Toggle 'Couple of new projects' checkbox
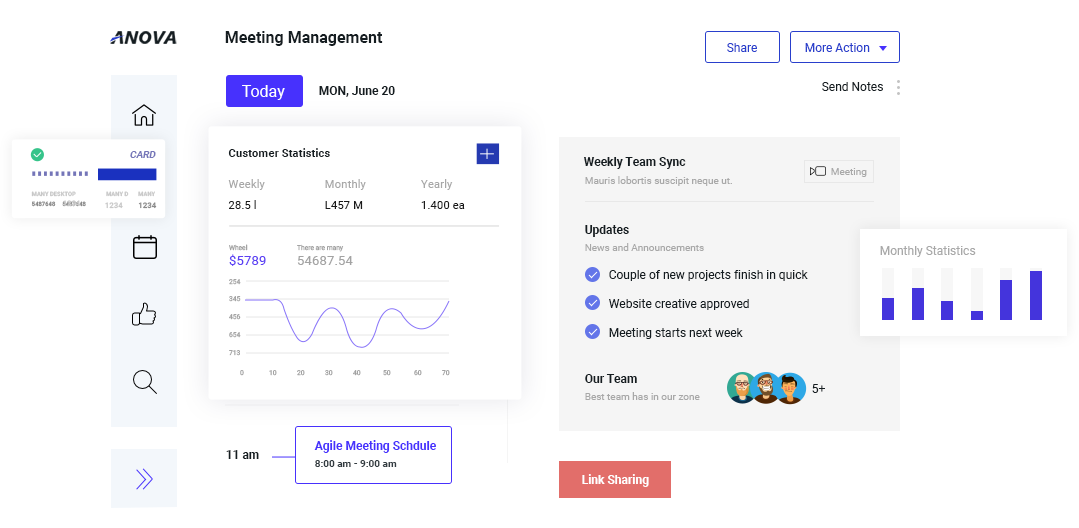The width and height of the screenshot is (1079, 528). click(x=592, y=275)
